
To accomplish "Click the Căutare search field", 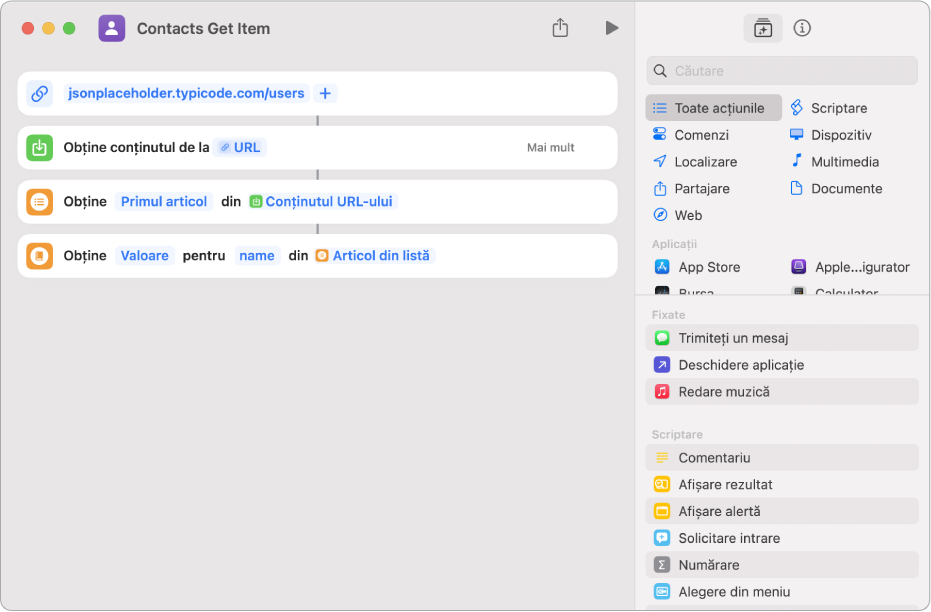I will 790,71.
